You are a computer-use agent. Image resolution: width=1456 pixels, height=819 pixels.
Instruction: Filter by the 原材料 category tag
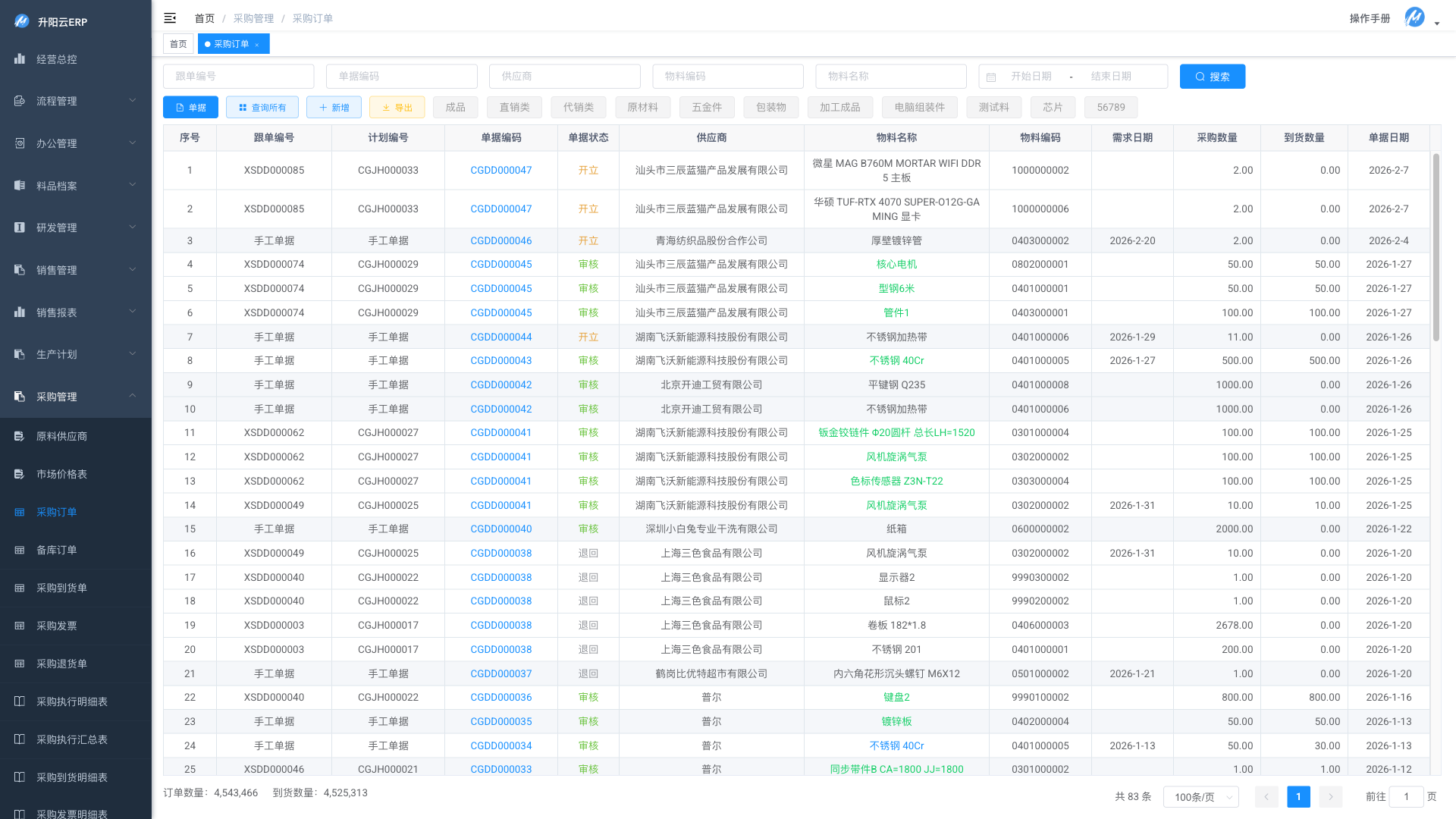pyautogui.click(x=642, y=108)
